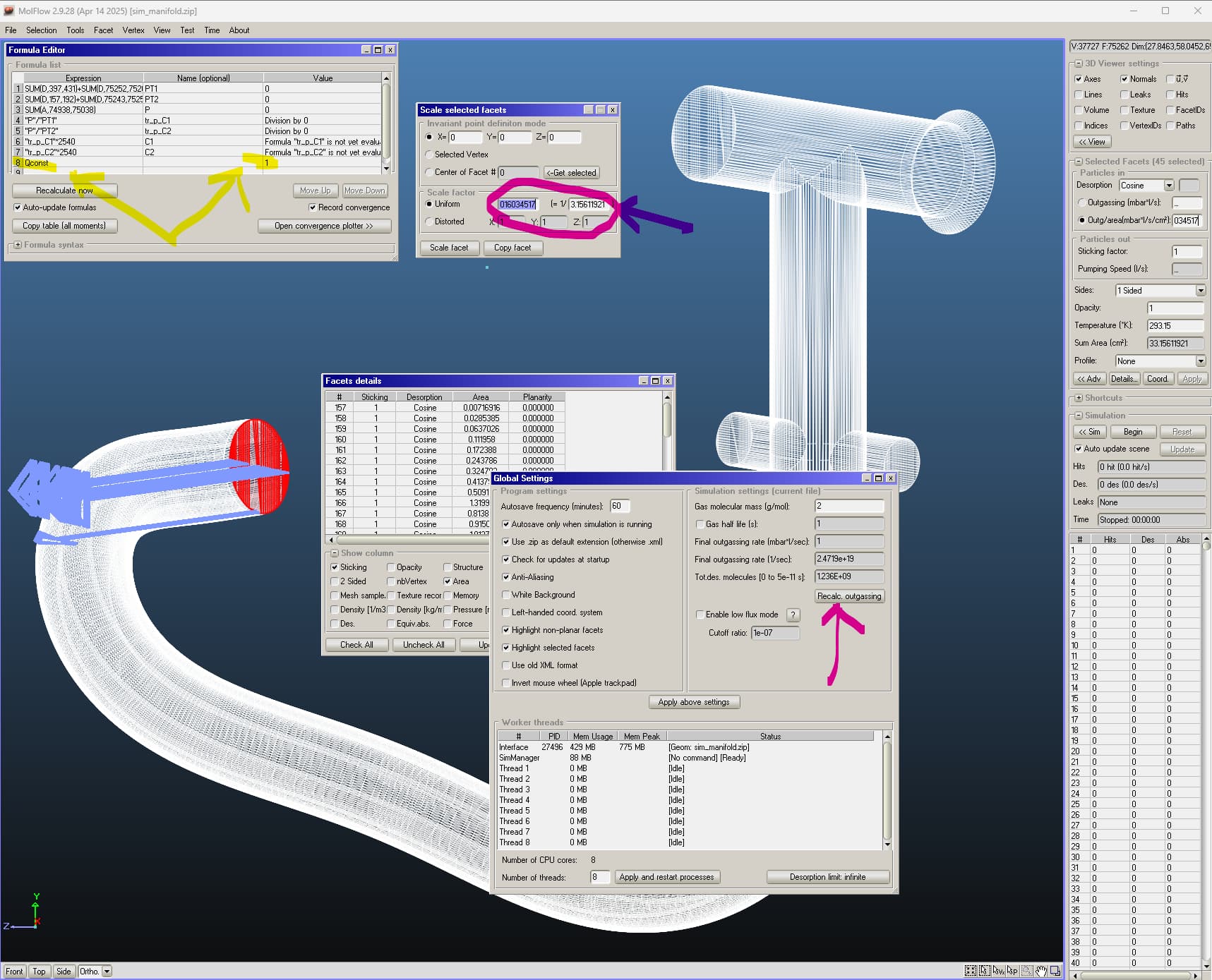
Task: Open the Time menu
Action: (212, 30)
